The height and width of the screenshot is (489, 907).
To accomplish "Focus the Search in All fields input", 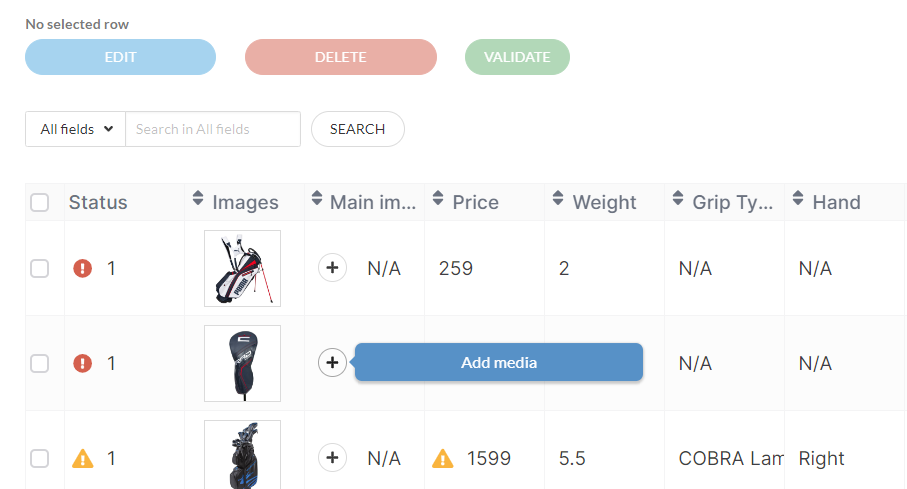I will click(213, 129).
